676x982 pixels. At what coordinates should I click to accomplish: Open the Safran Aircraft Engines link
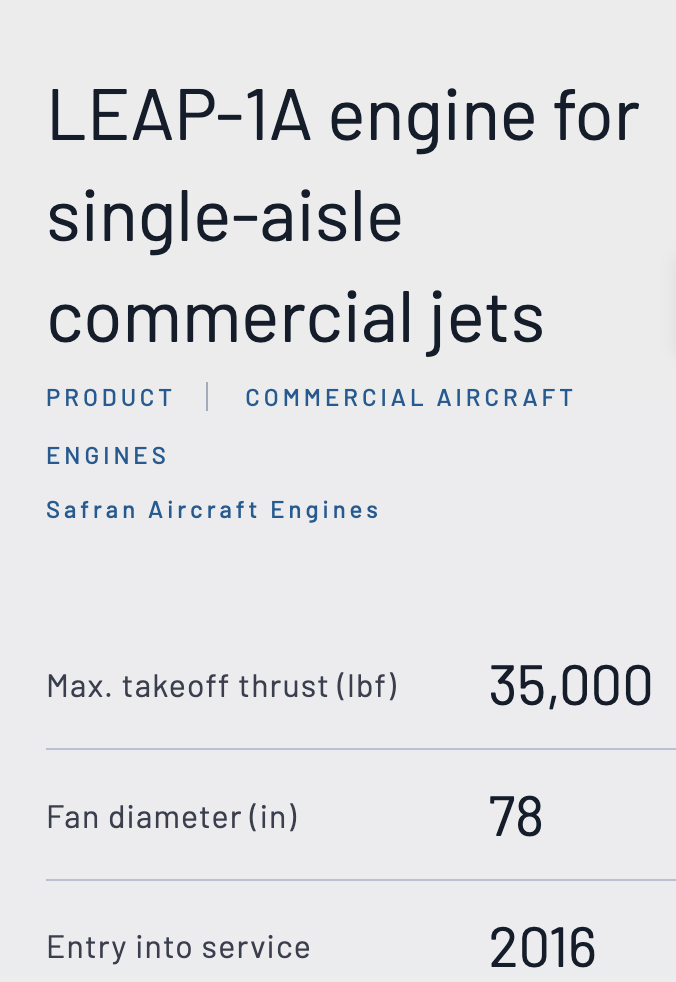212,510
